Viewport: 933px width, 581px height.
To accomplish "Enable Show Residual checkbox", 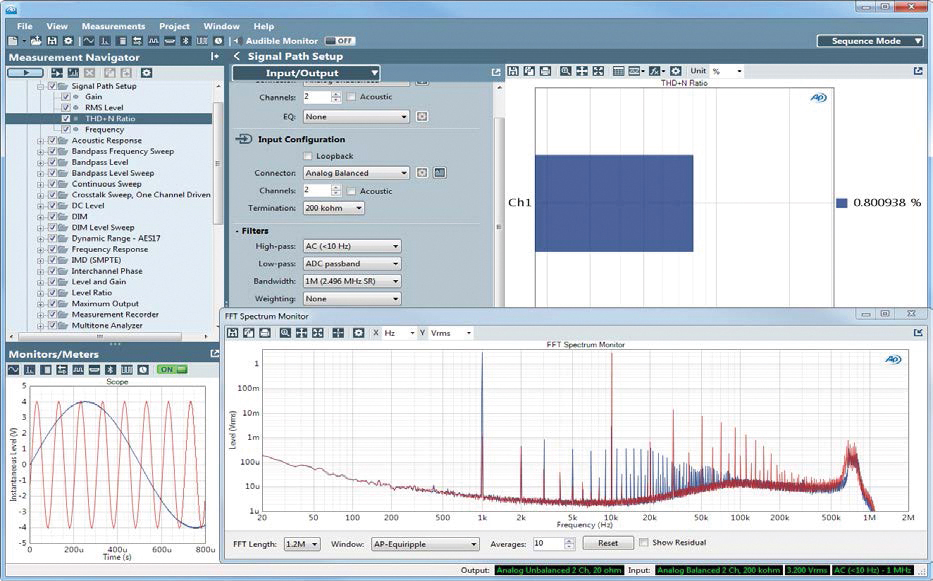I will (x=643, y=543).
